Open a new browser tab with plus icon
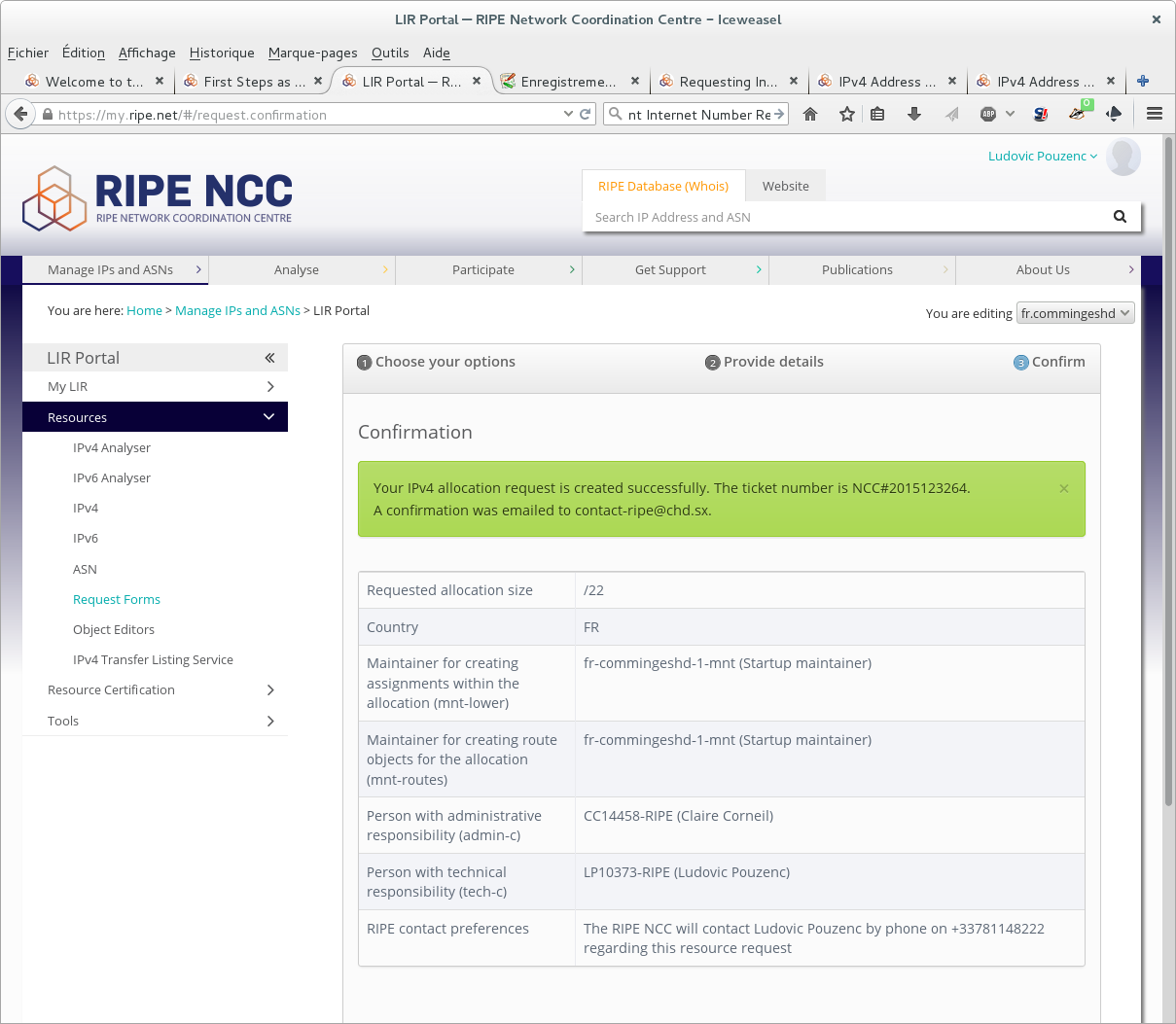 [x=1143, y=81]
